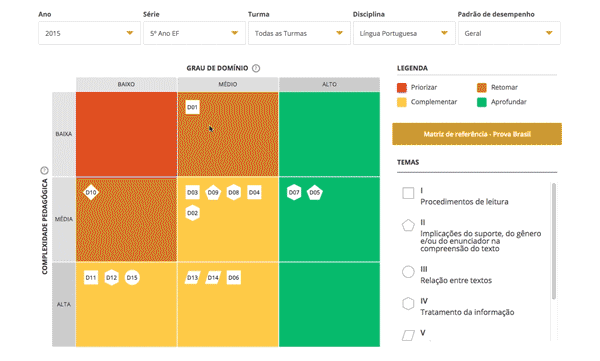Click the ALTO column header
Viewport: 600px width, 361px height.
329,84
